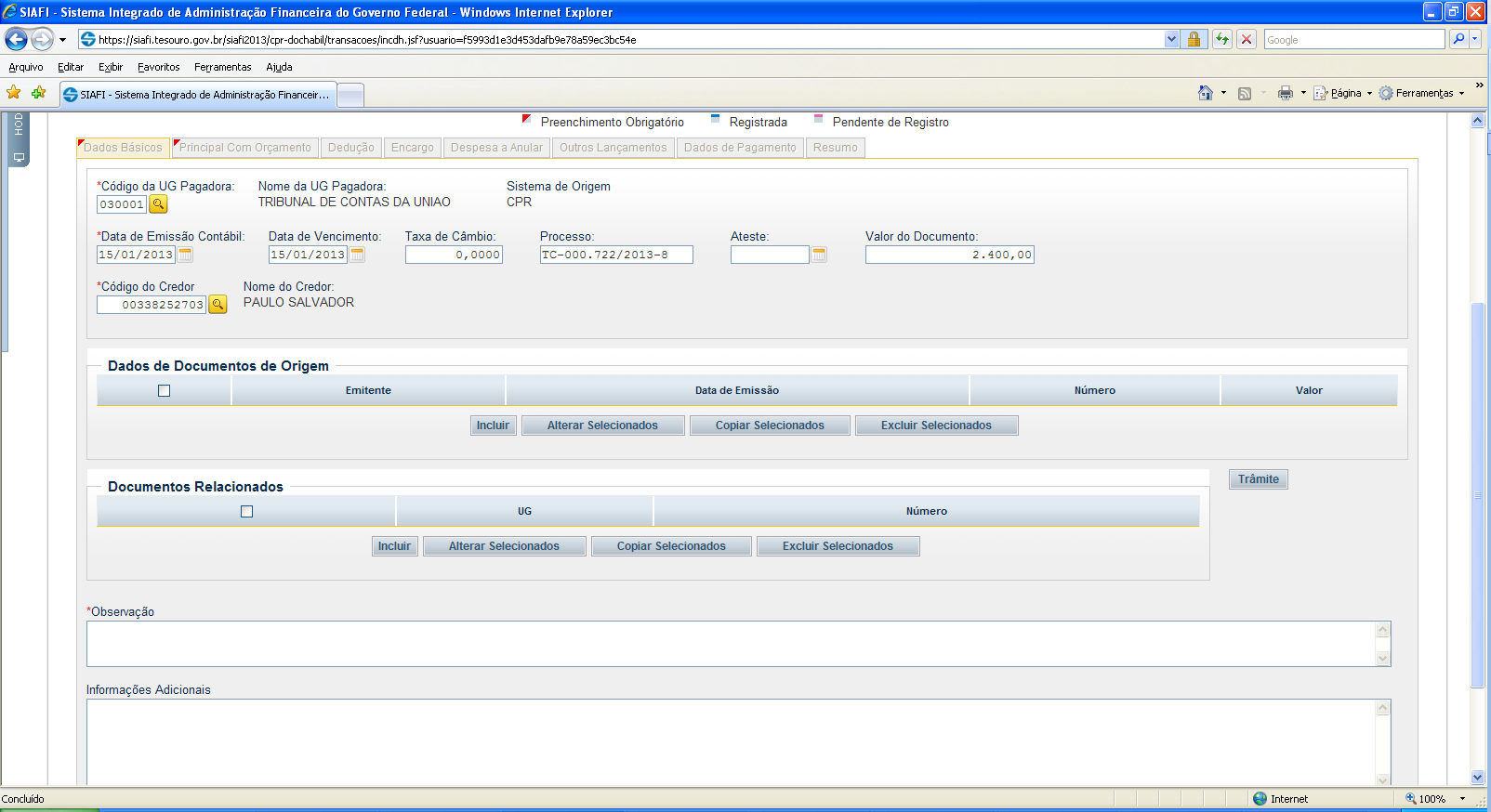
Task: Switch to Encargo tab
Action: [x=413, y=148]
